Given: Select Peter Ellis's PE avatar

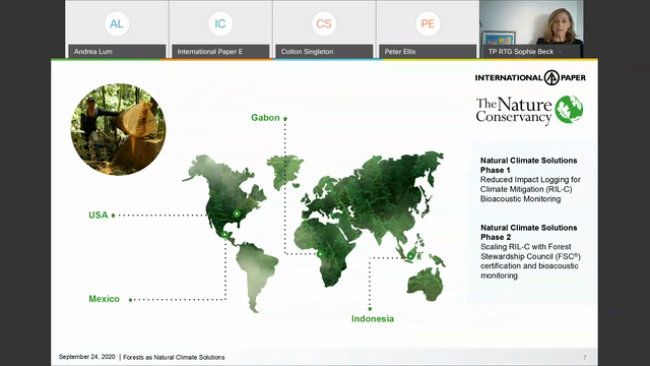Looking at the screenshot, I should pyautogui.click(x=427, y=24).
